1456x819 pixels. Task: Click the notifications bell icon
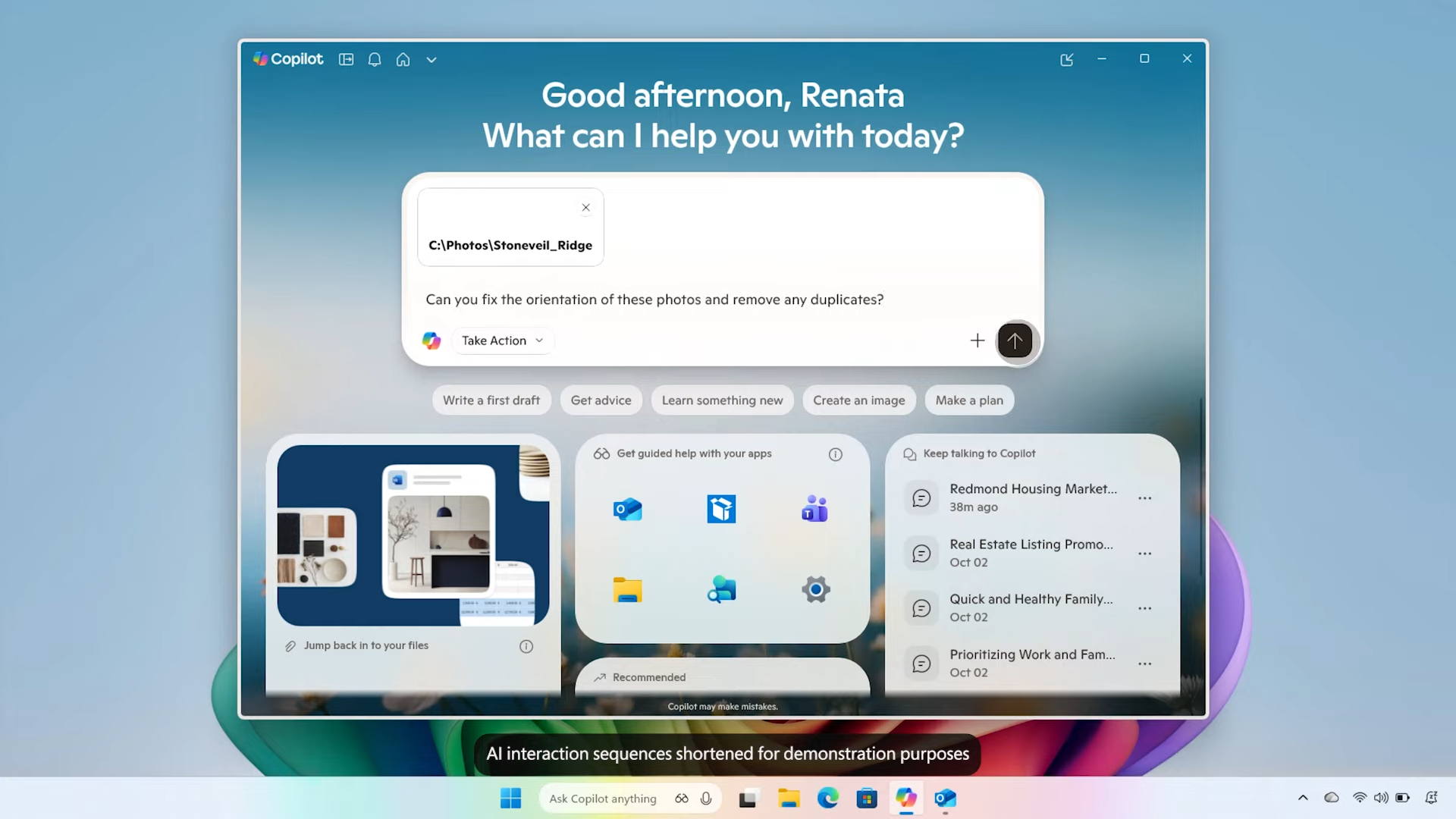tap(375, 59)
